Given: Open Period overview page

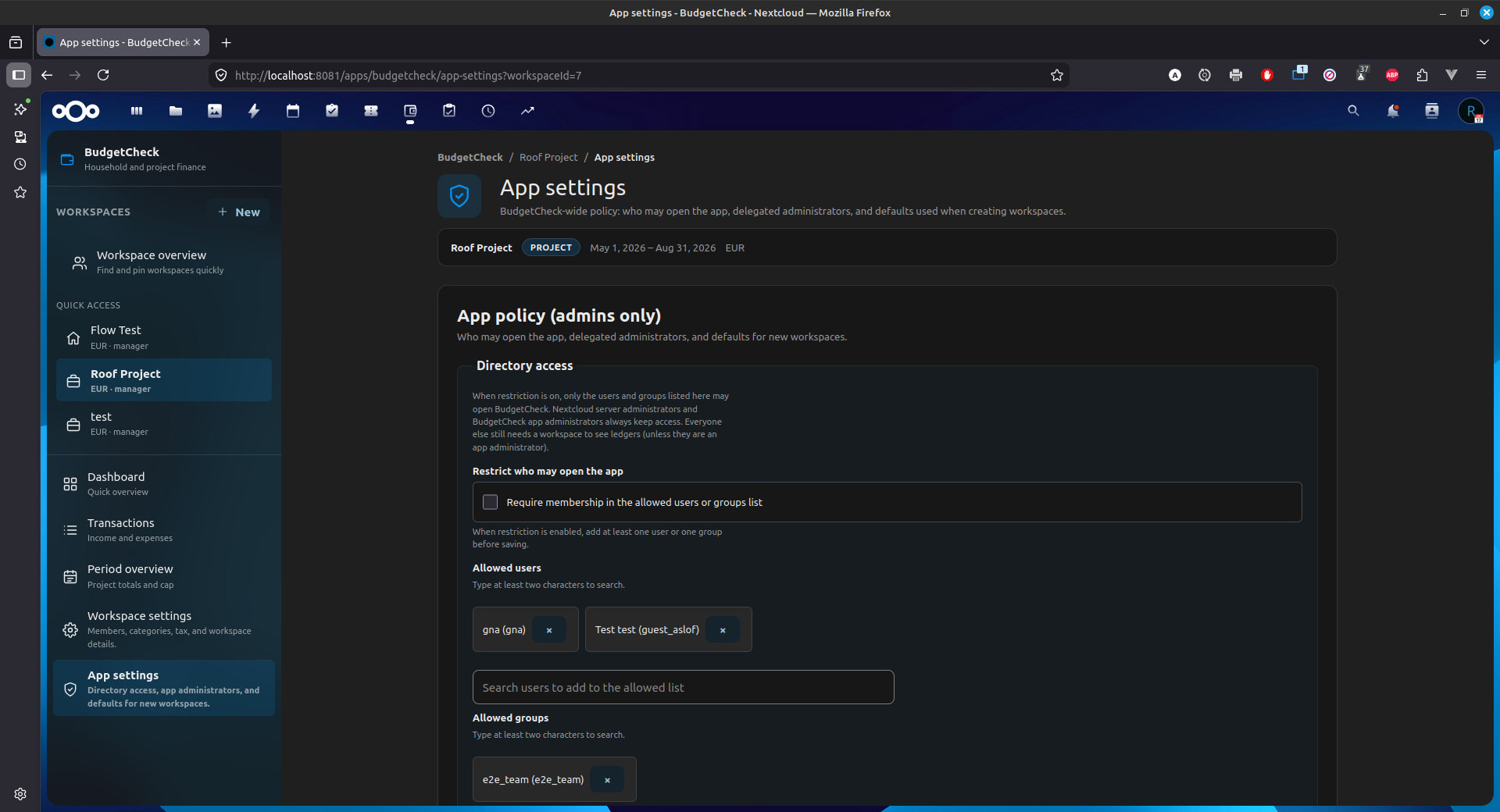Looking at the screenshot, I should (x=164, y=576).
